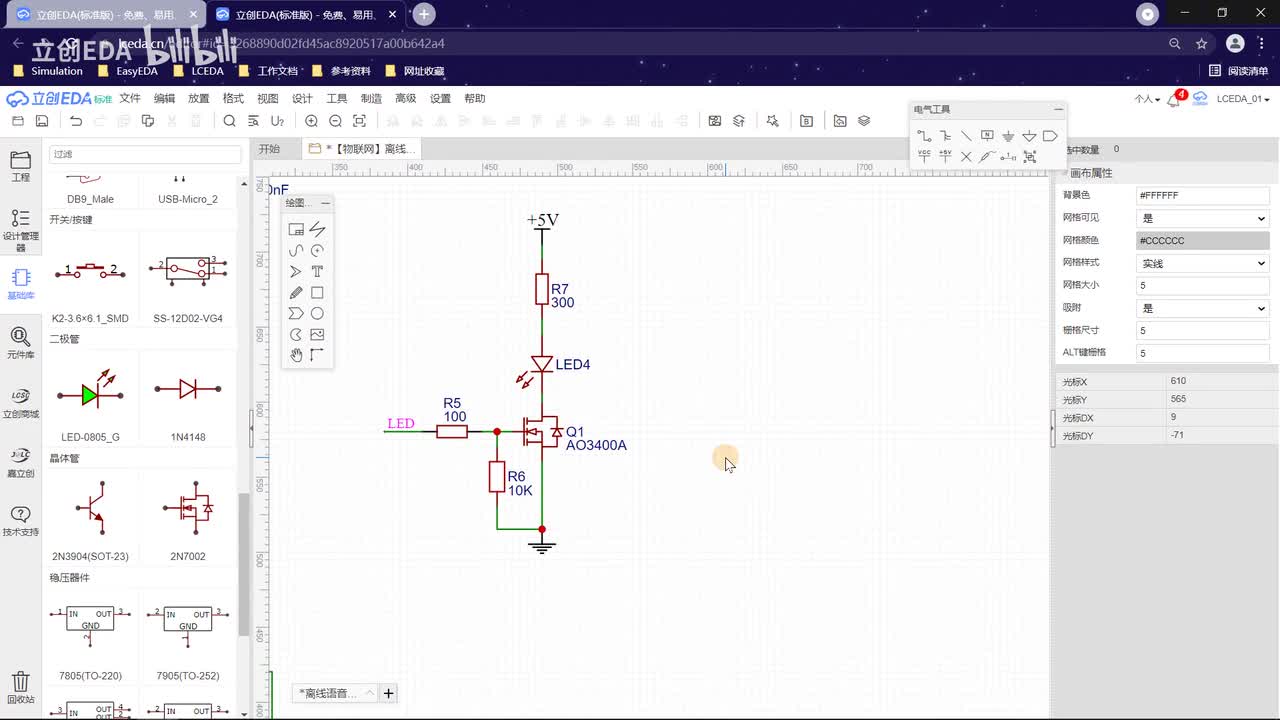Image resolution: width=1280 pixels, height=720 pixels.
Task: Open the 阅读清单 reading list
Action: pos(1238,71)
